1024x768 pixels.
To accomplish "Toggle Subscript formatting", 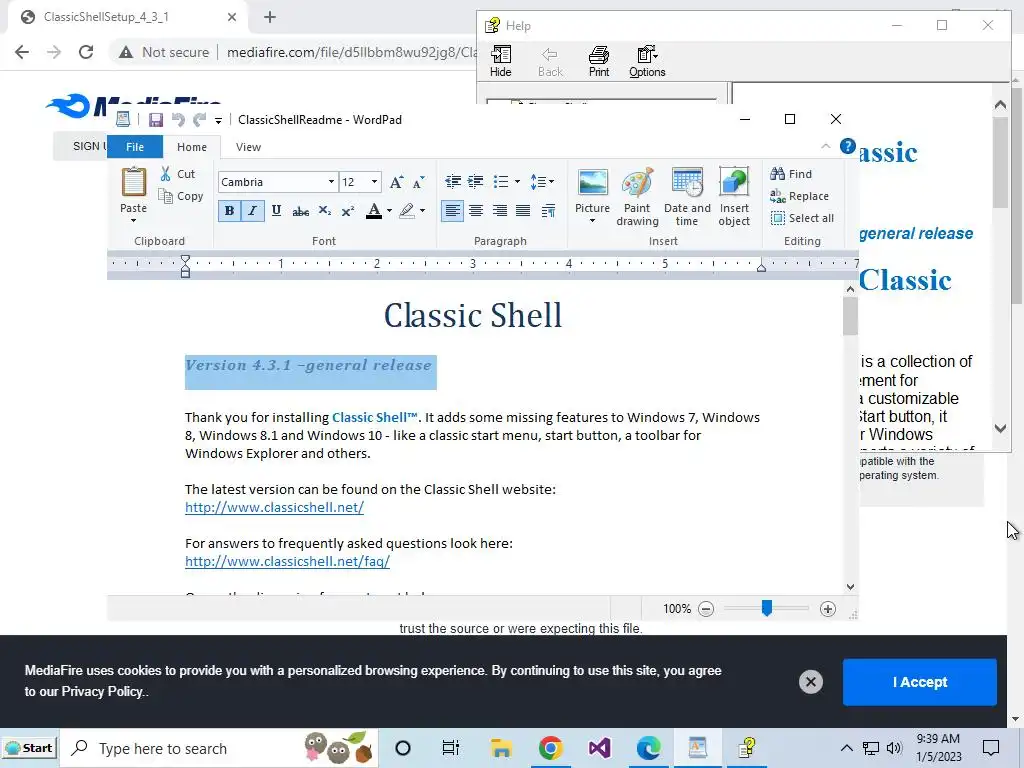I will click(325, 210).
